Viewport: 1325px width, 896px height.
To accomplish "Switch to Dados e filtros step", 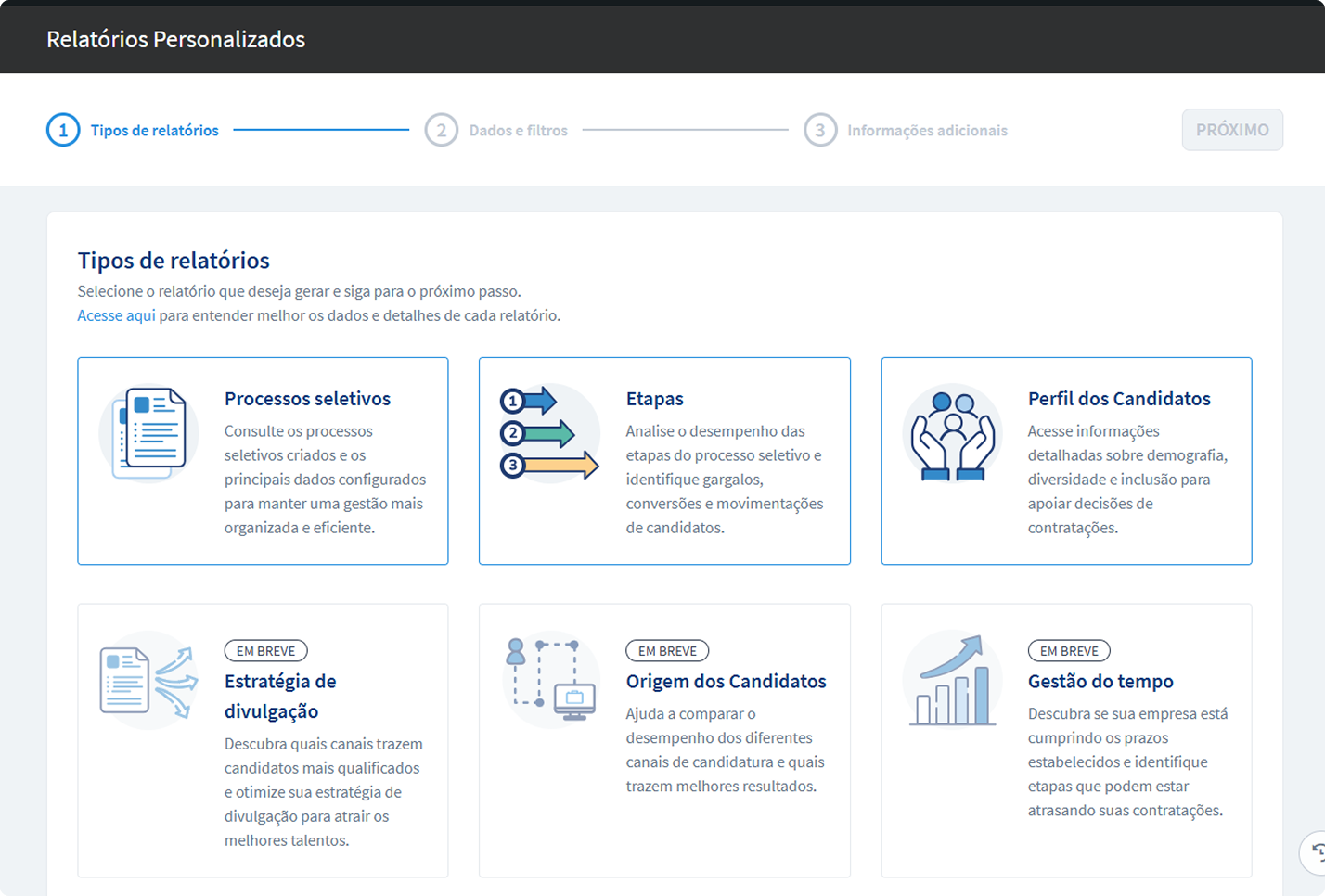I will [x=518, y=131].
